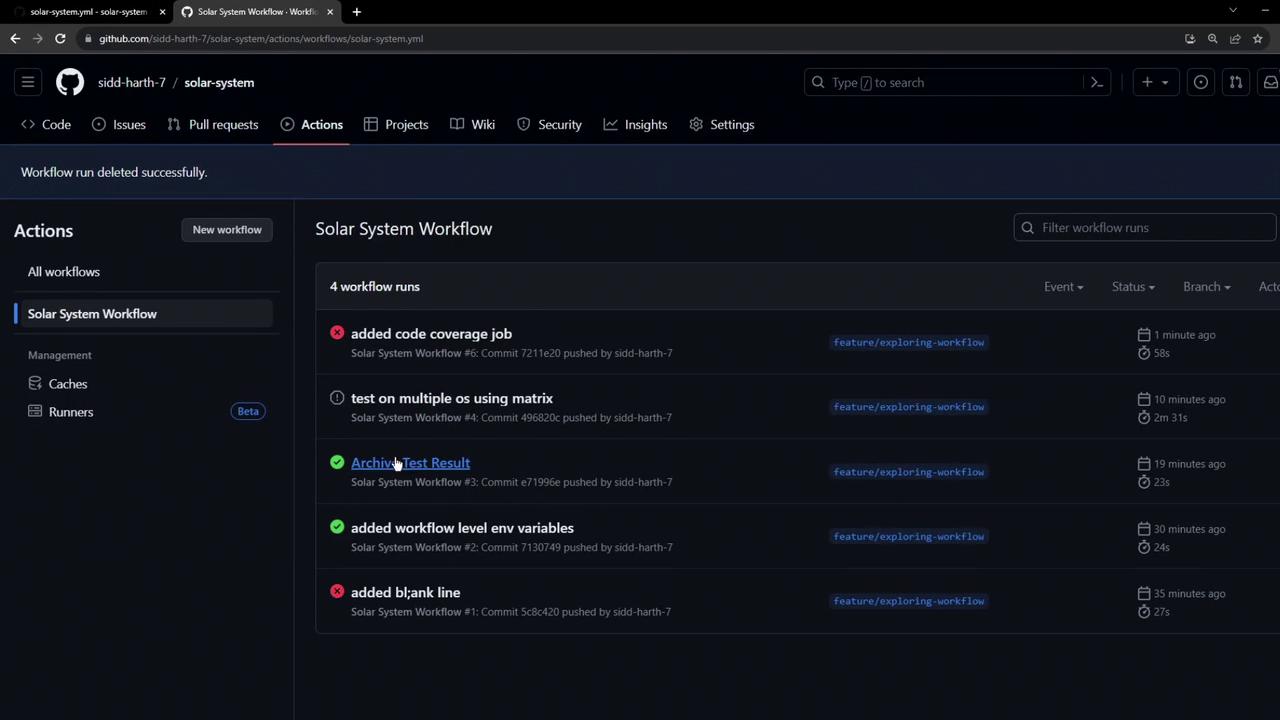This screenshot has height=720, width=1280.
Task: Open the browser tab list chevron
Action: click(x=1233, y=11)
